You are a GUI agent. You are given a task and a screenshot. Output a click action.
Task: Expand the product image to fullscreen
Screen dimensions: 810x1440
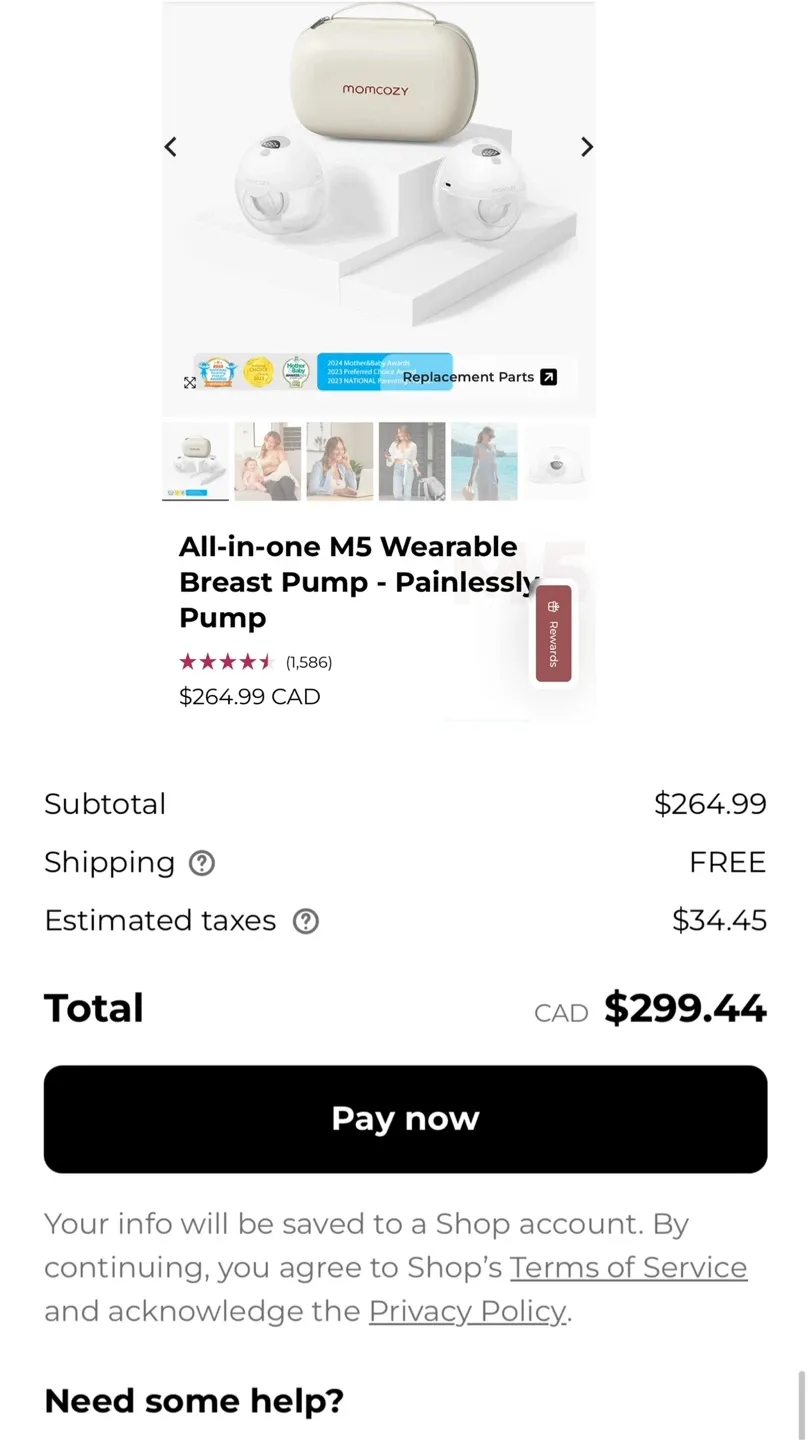tap(190, 383)
